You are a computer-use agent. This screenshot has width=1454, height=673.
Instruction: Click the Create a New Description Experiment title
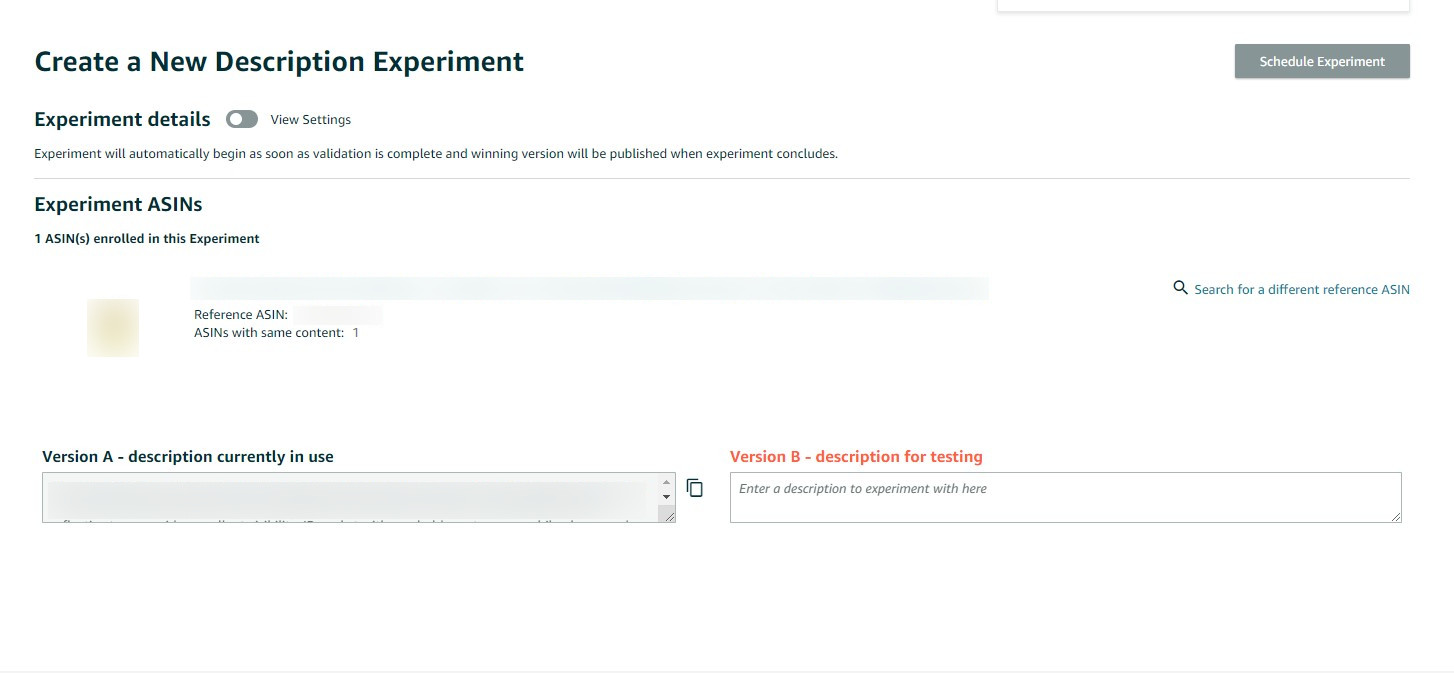click(x=279, y=62)
